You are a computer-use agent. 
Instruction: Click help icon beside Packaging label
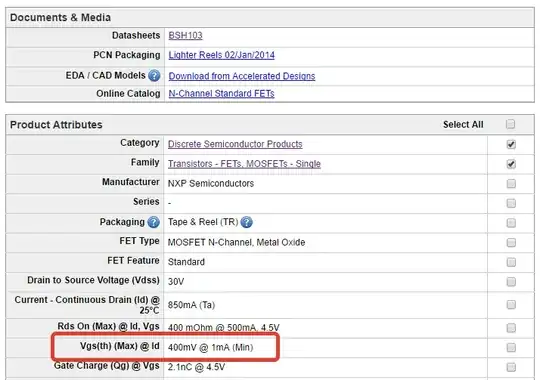click(153, 222)
